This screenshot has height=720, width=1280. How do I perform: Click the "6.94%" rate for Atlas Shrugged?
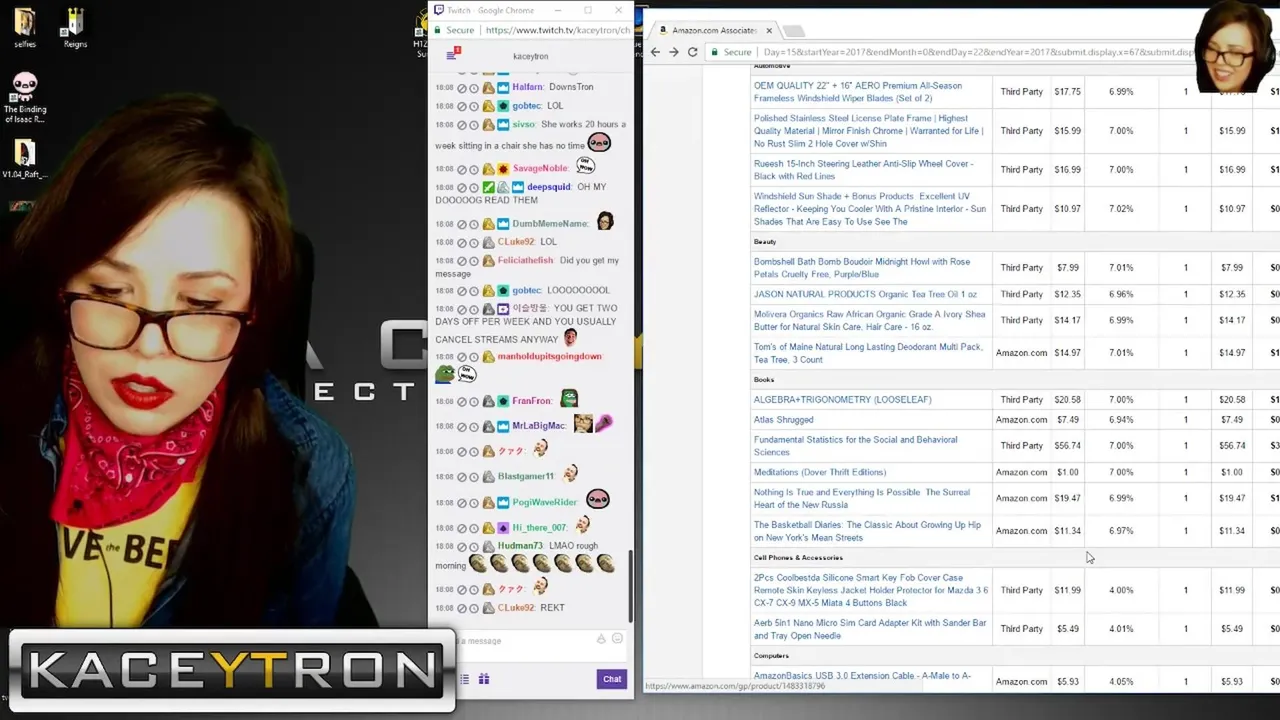[1121, 420]
